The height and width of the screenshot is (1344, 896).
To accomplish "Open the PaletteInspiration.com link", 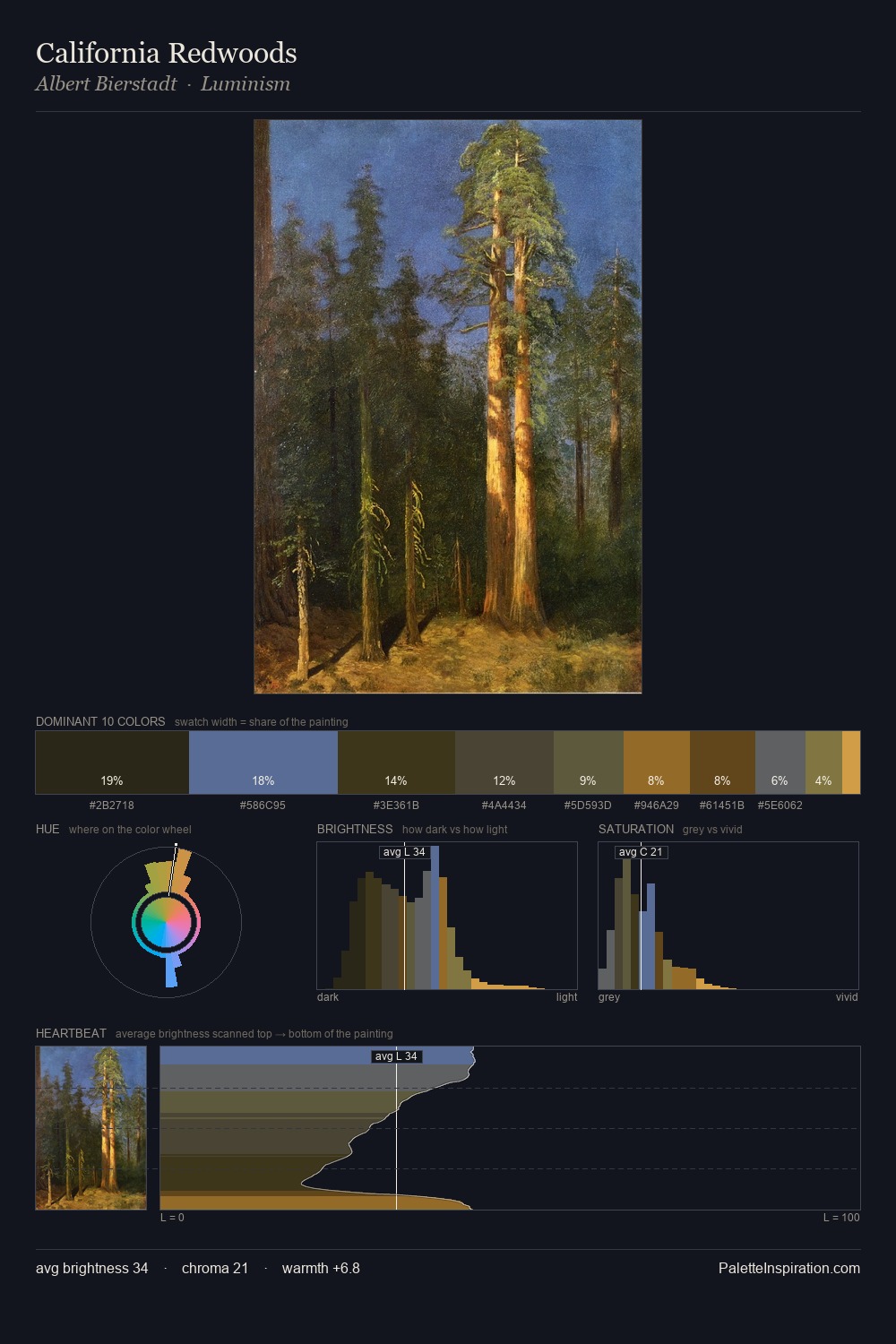I will [x=789, y=1269].
